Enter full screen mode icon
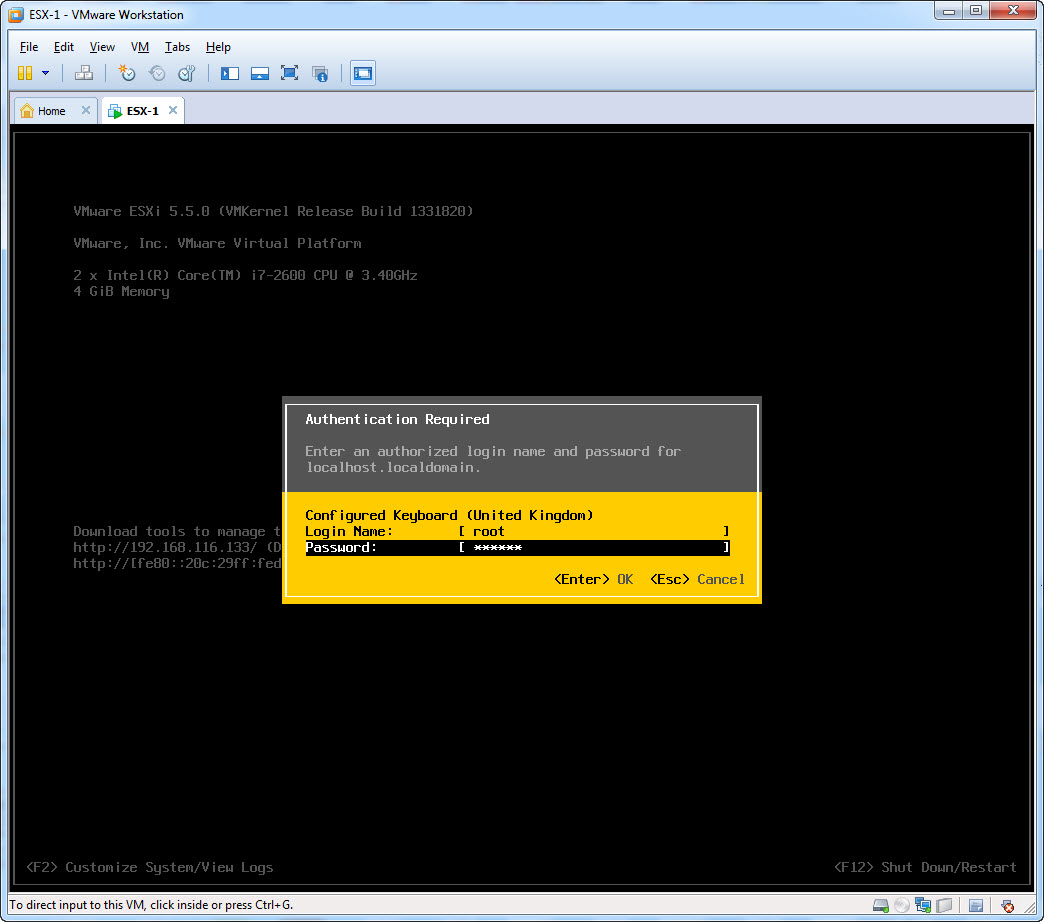 (290, 73)
